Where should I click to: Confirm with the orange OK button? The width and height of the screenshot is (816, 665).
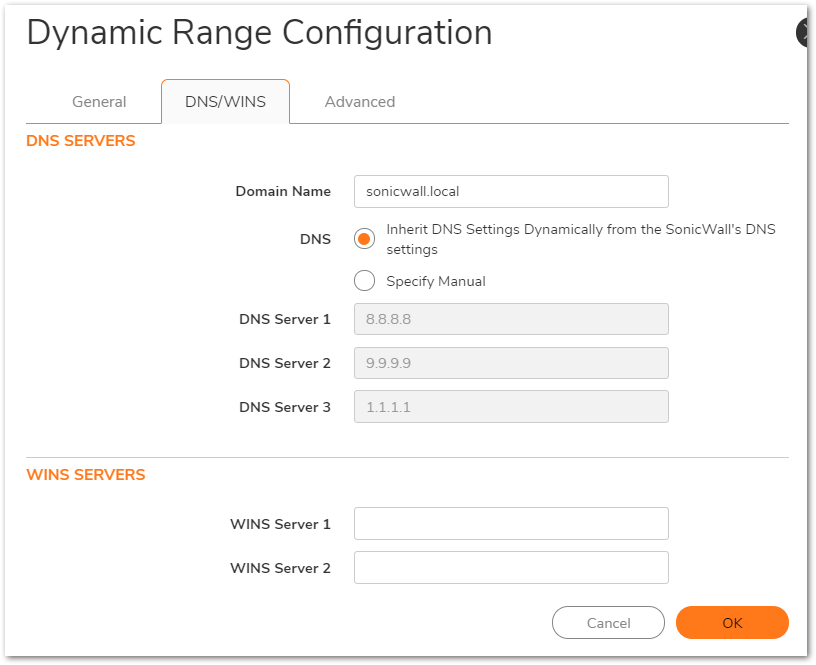point(732,623)
